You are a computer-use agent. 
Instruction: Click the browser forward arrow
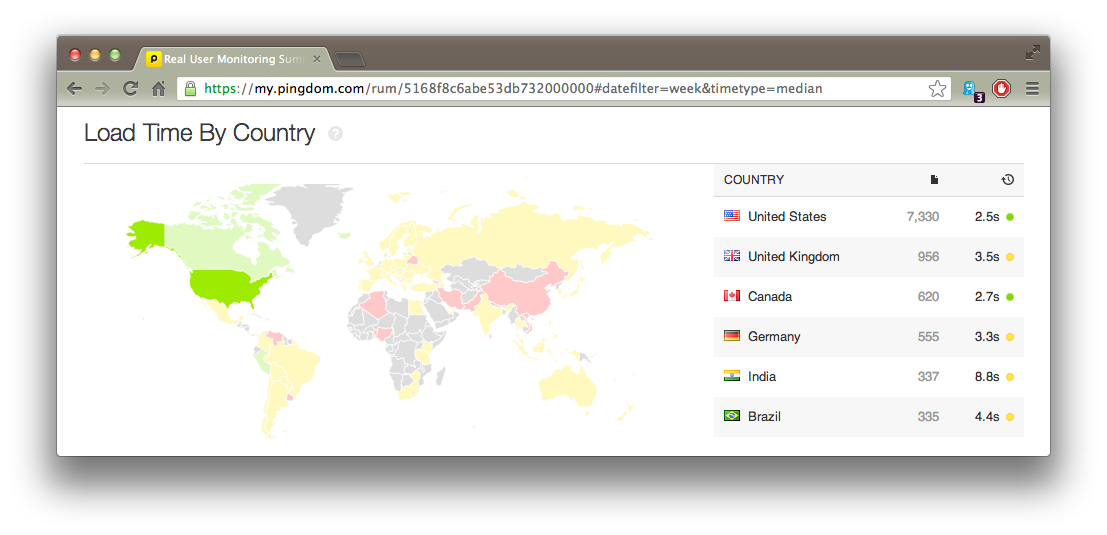[102, 88]
